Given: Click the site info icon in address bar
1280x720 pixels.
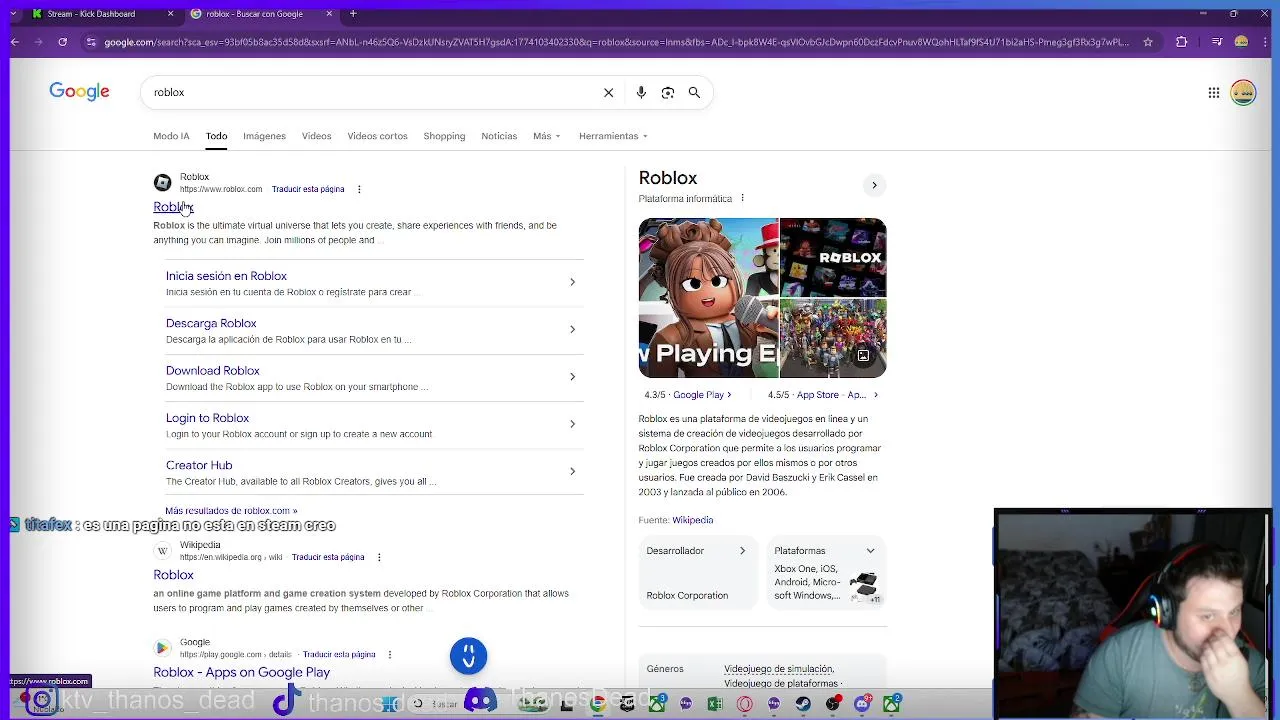Looking at the screenshot, I should pyautogui.click(x=91, y=42).
